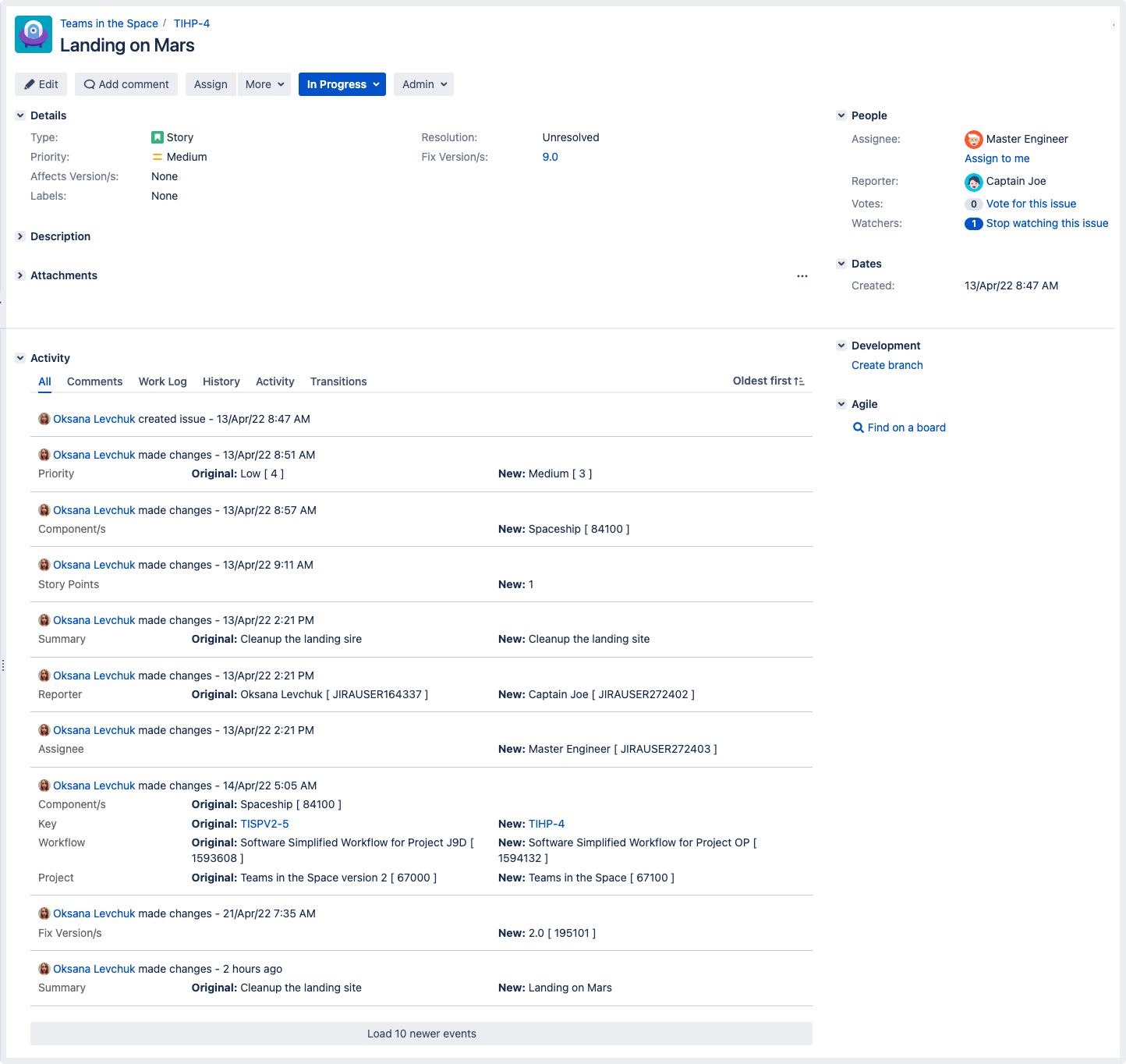Click the magnifier icon beside Find on a board
Viewport: 1126px width, 1064px height.
click(859, 428)
